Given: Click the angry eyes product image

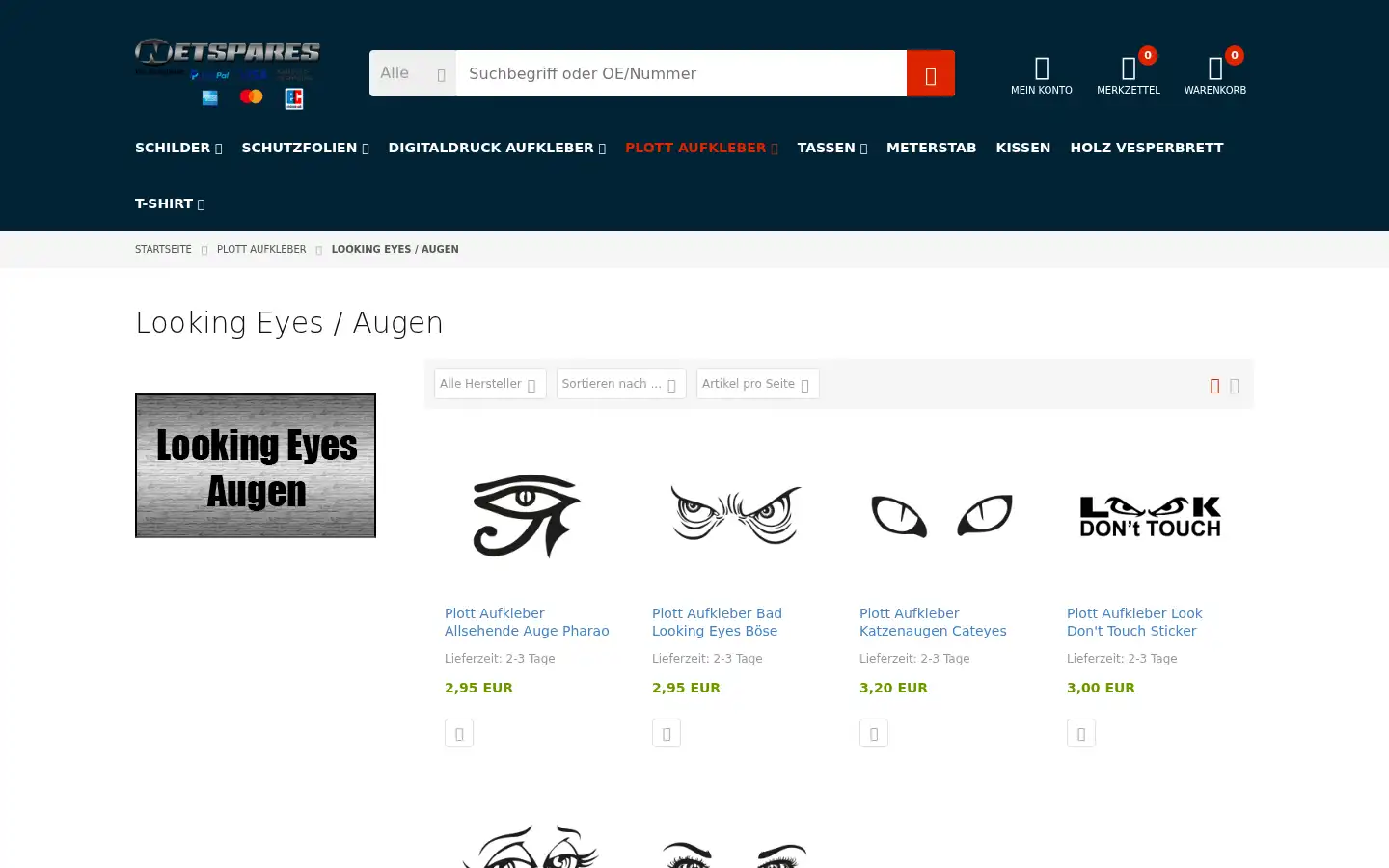Looking at the screenshot, I should tap(735, 515).
